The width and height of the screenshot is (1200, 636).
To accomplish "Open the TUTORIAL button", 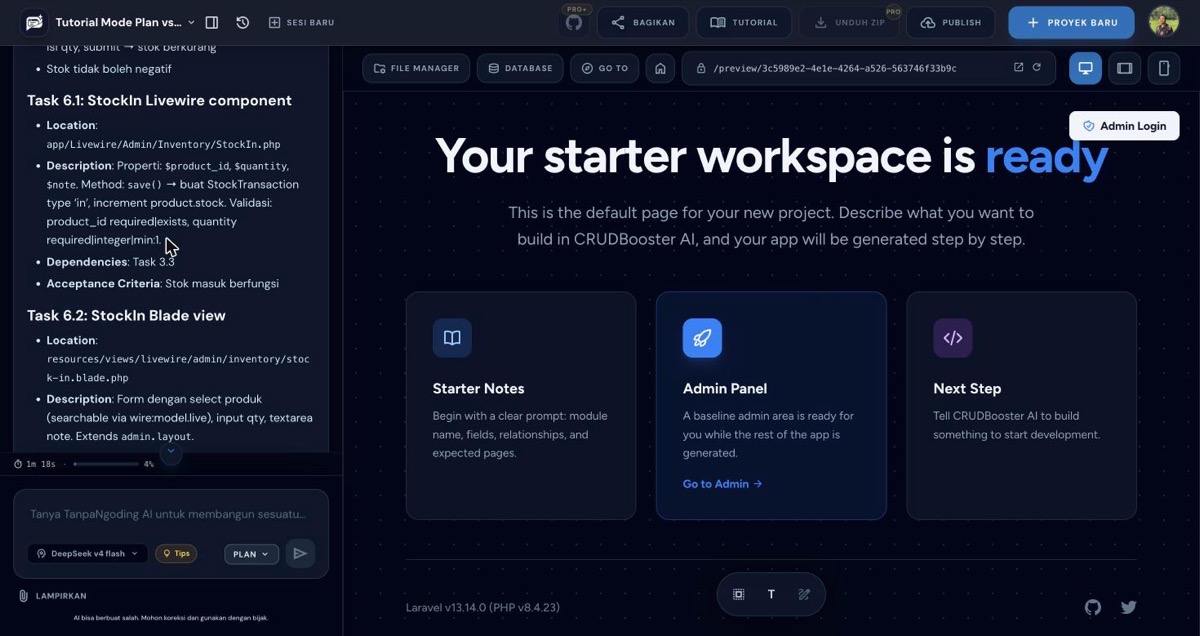I will [x=744, y=22].
